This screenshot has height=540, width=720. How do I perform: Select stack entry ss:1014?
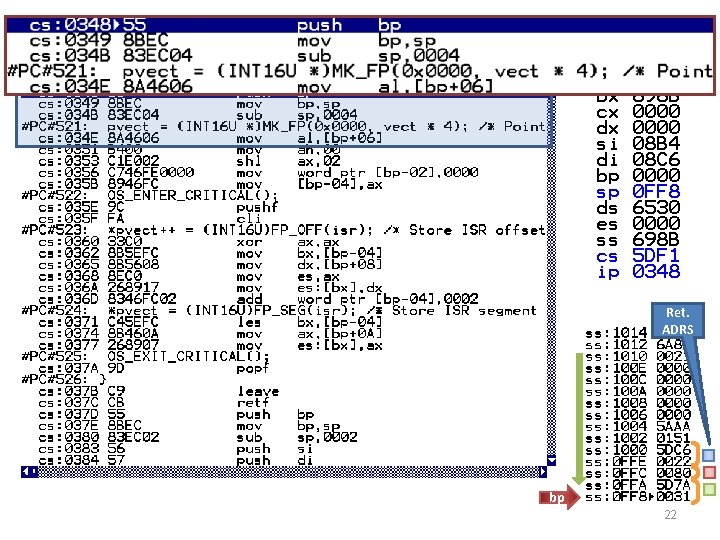pyautogui.click(x=617, y=332)
